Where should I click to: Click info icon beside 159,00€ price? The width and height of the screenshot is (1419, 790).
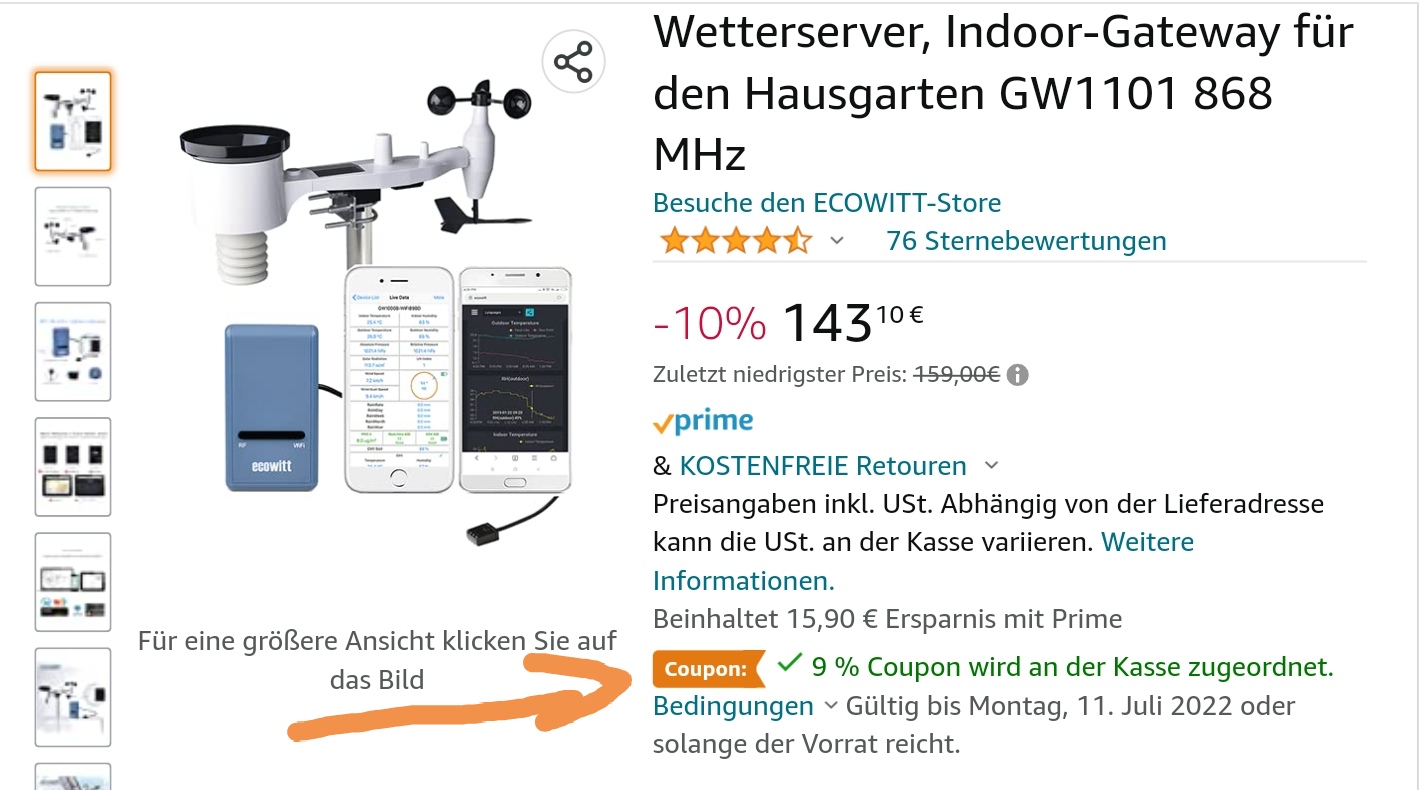point(1018,375)
